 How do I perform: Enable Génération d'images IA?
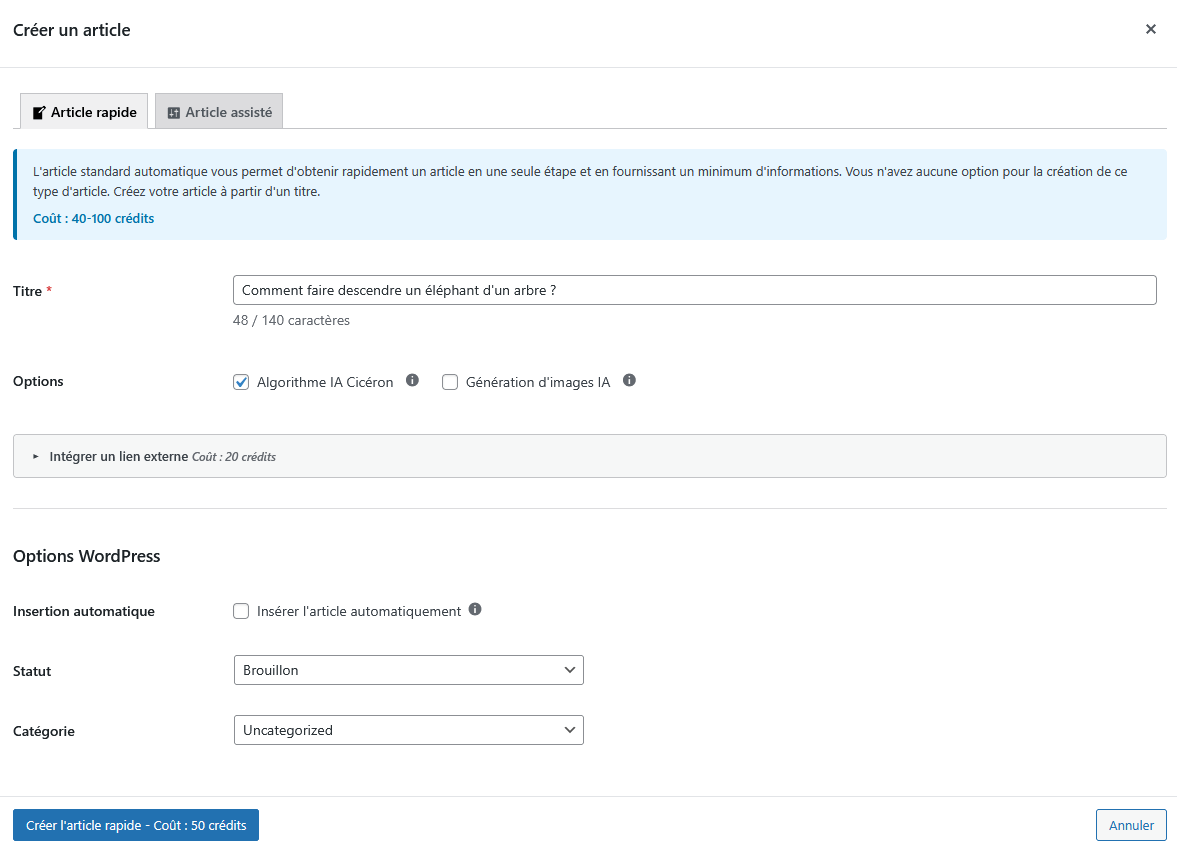pos(450,382)
